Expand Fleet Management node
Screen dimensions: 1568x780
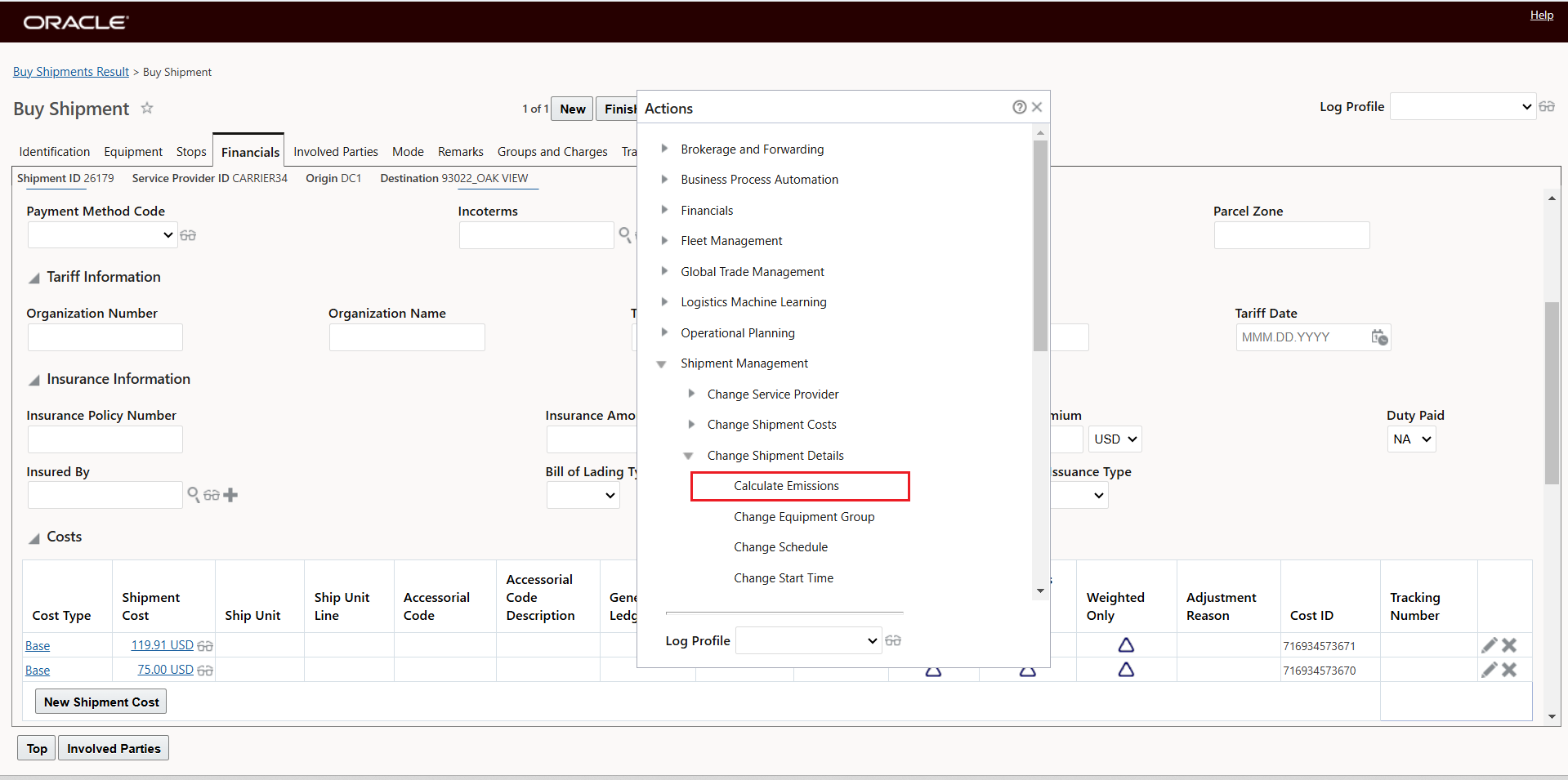[664, 240]
